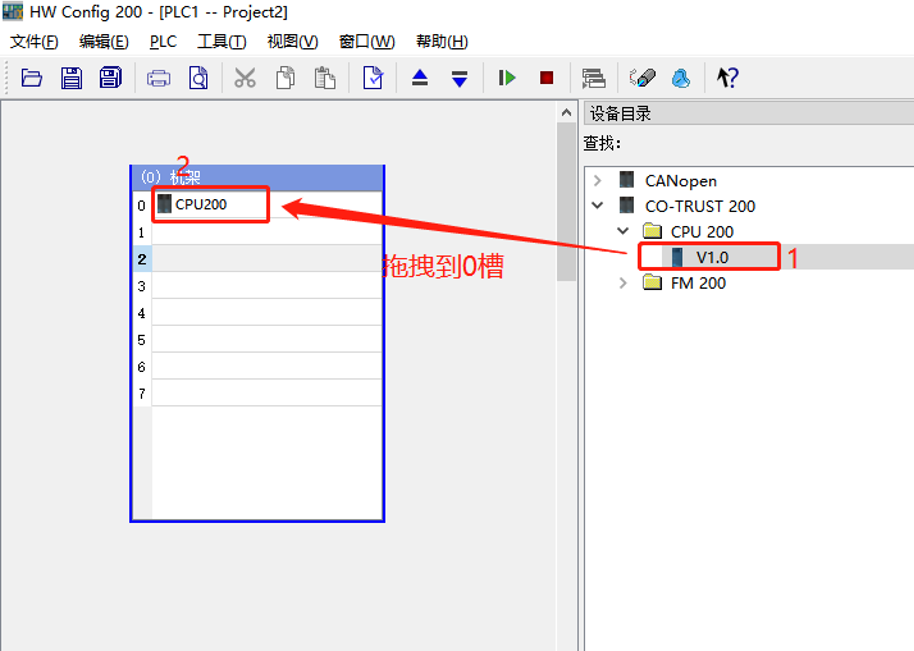Image resolution: width=914 pixels, height=651 pixels.
Task: Click the Upload blue up-arrow icon
Action: tap(420, 78)
